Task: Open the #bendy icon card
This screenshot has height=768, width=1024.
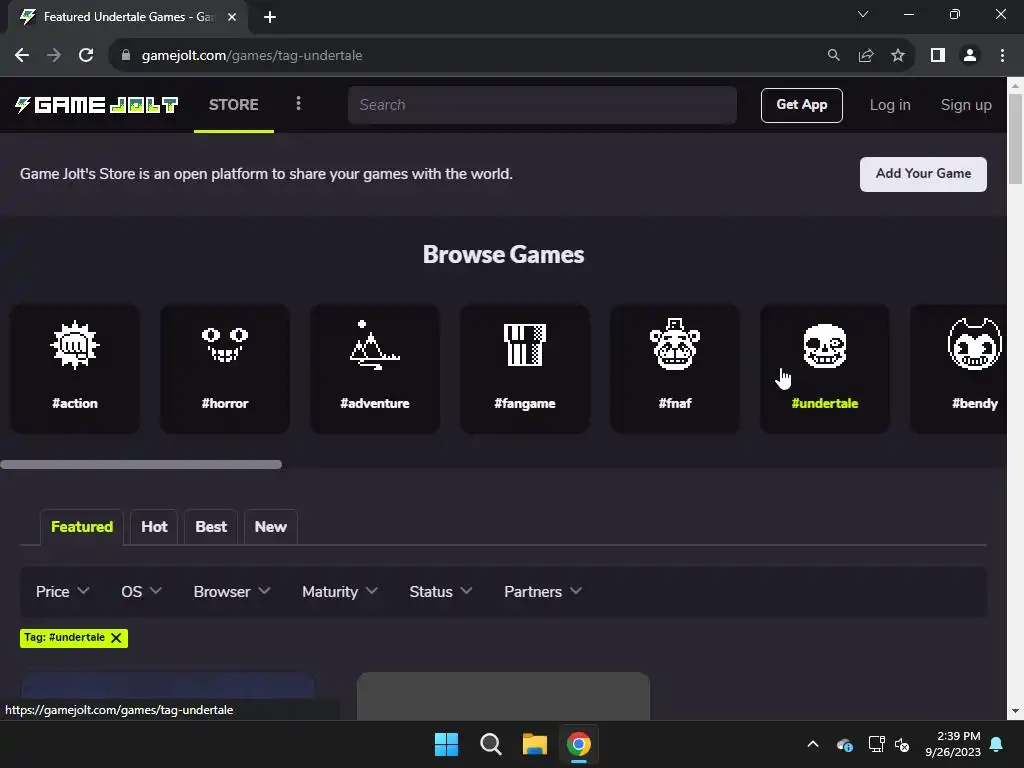Action: 959,368
